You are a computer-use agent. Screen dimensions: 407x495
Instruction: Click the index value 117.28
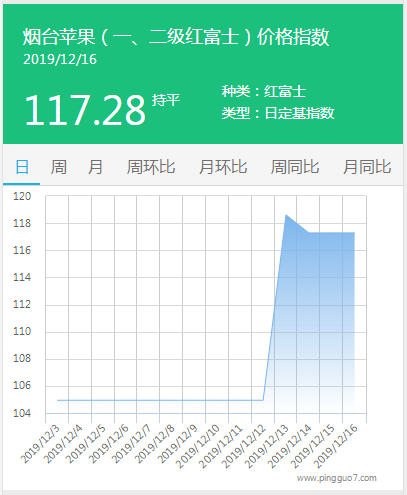pyautogui.click(x=85, y=110)
